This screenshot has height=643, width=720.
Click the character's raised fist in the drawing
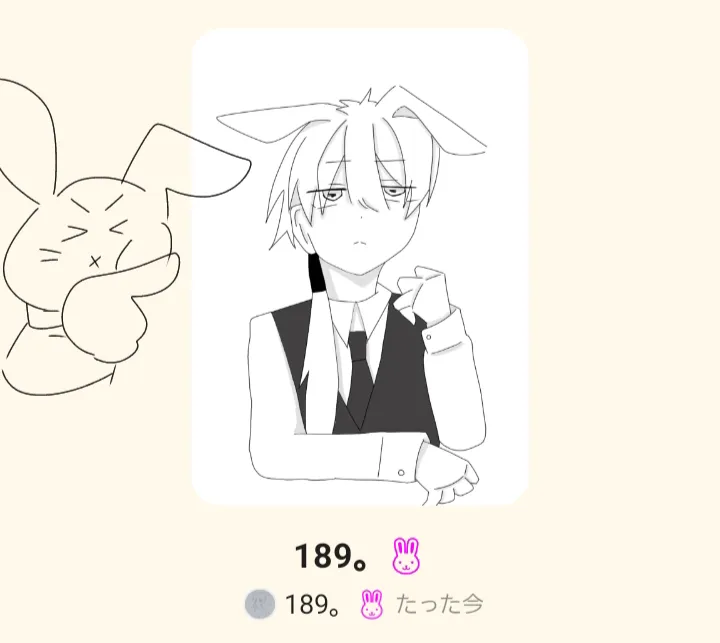click(x=422, y=292)
